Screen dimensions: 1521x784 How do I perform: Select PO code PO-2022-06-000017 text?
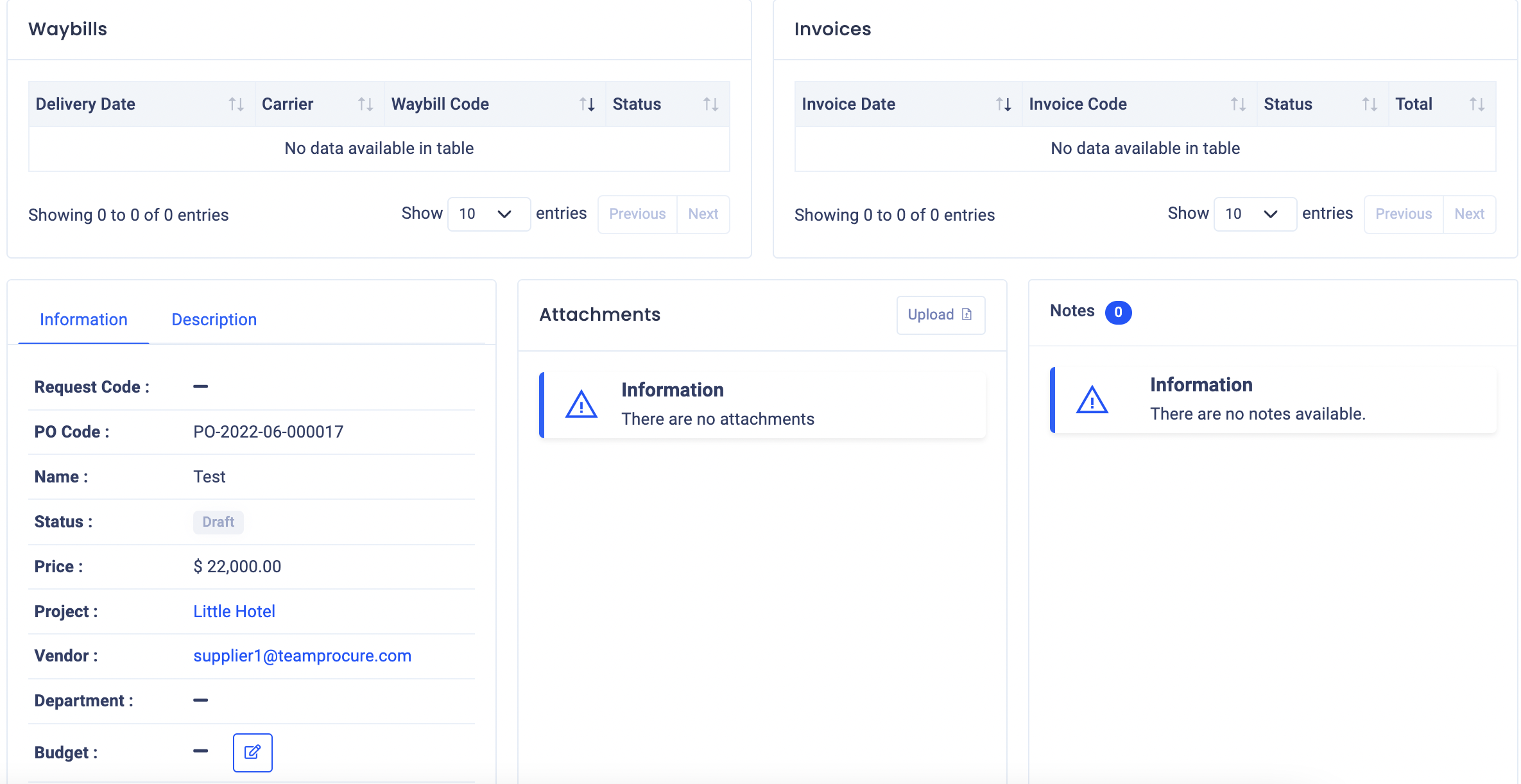[x=268, y=432]
